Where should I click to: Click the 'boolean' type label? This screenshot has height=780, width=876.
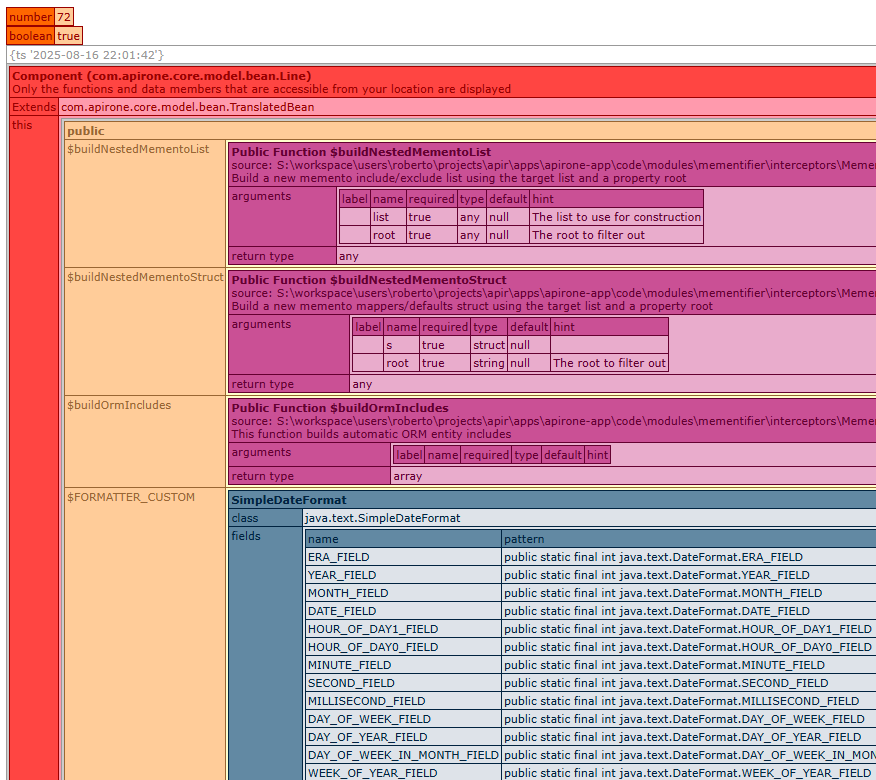30,36
